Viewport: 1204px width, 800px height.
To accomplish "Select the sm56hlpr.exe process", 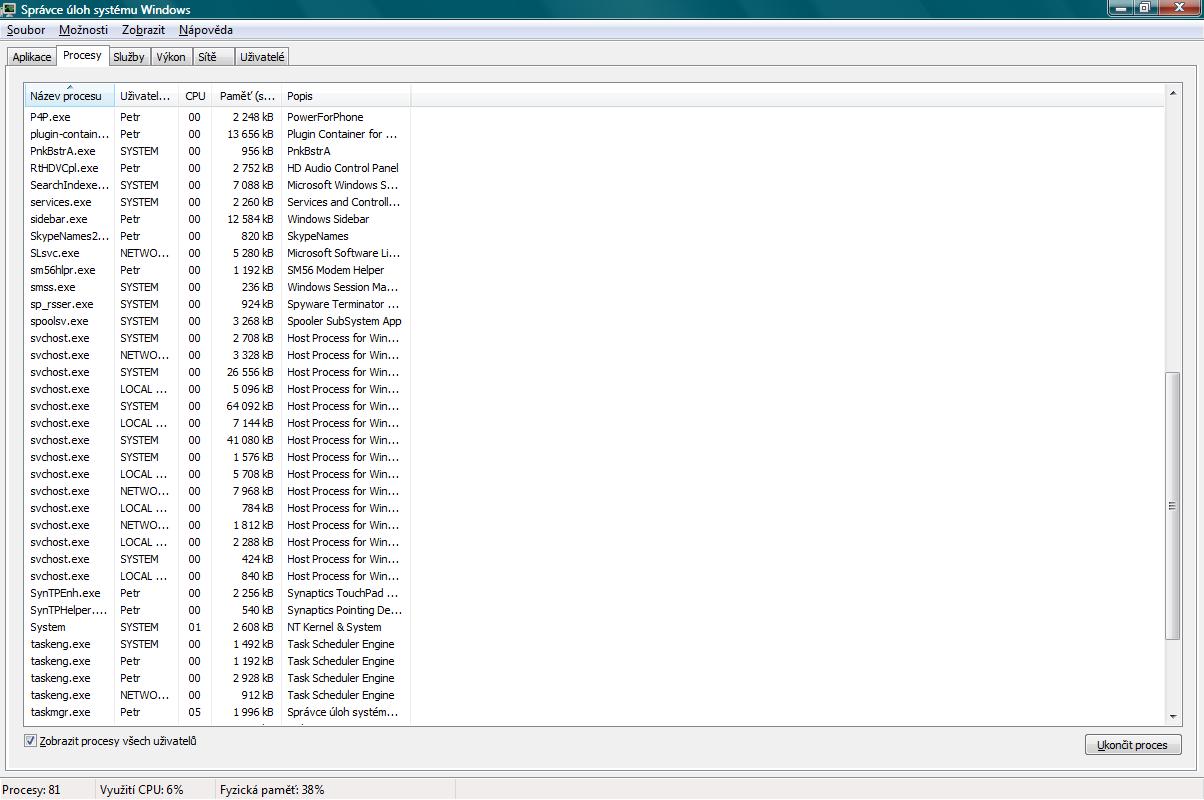I will (217, 270).
